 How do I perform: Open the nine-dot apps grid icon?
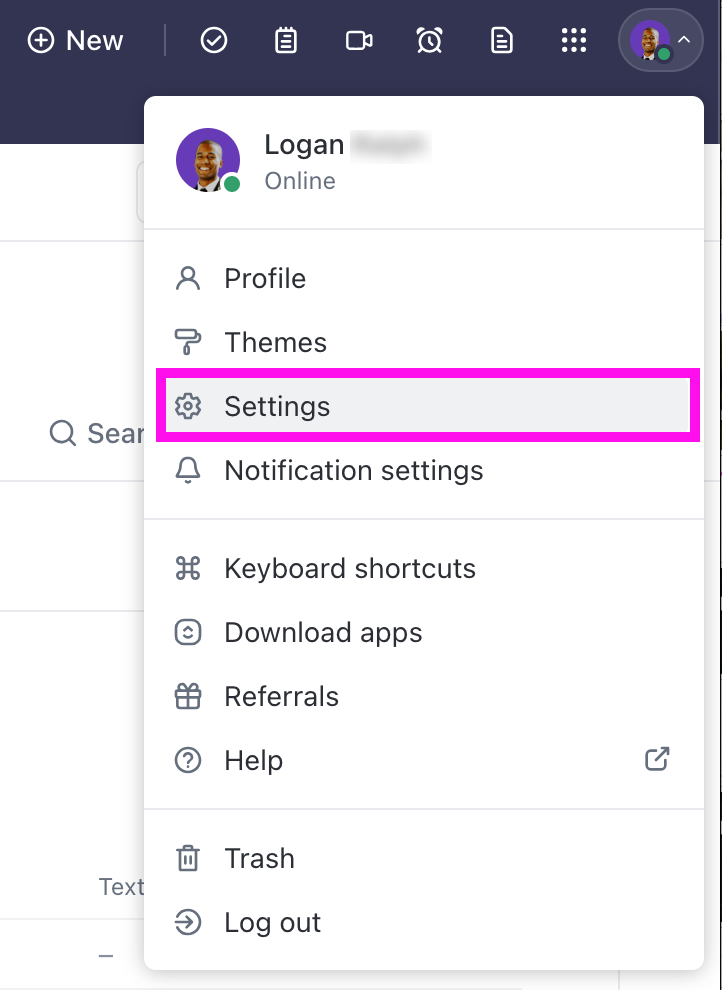573,40
